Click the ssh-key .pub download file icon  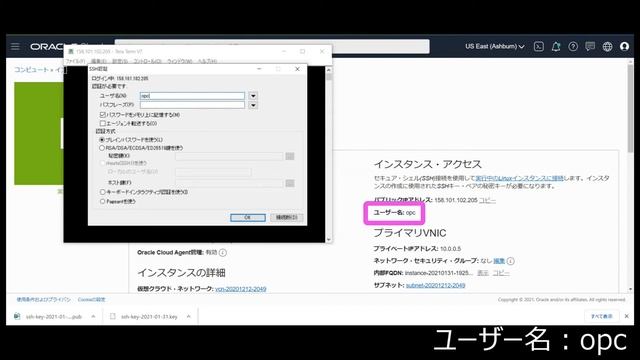[17, 316]
